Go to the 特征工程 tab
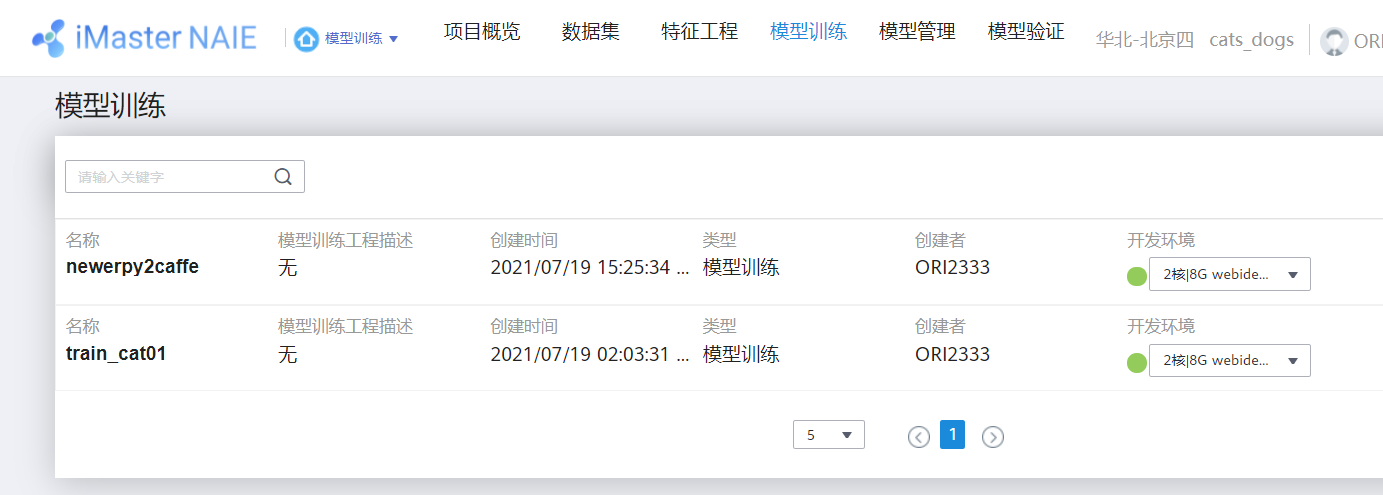 [700, 32]
